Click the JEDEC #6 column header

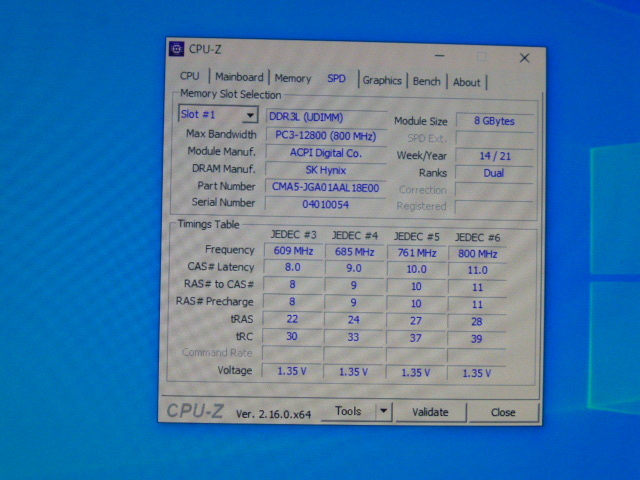click(478, 238)
